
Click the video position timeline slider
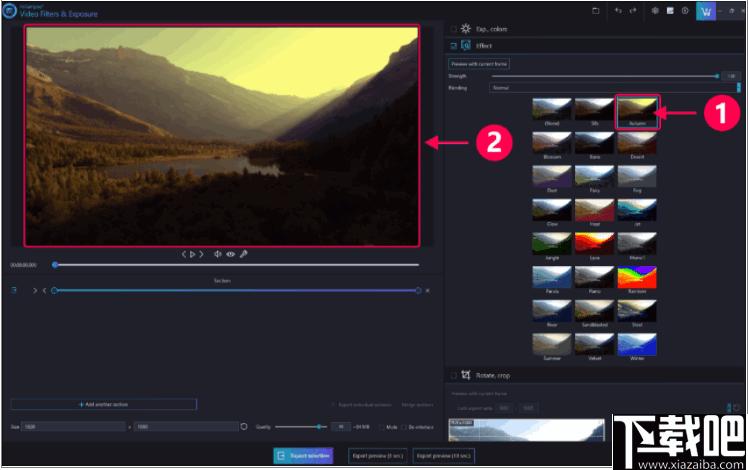(237, 265)
